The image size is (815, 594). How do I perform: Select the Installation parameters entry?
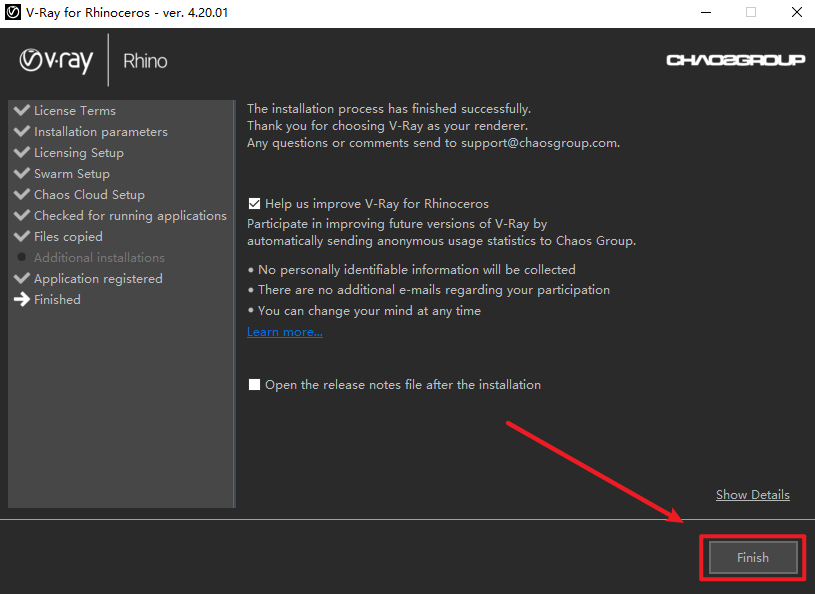click(100, 131)
